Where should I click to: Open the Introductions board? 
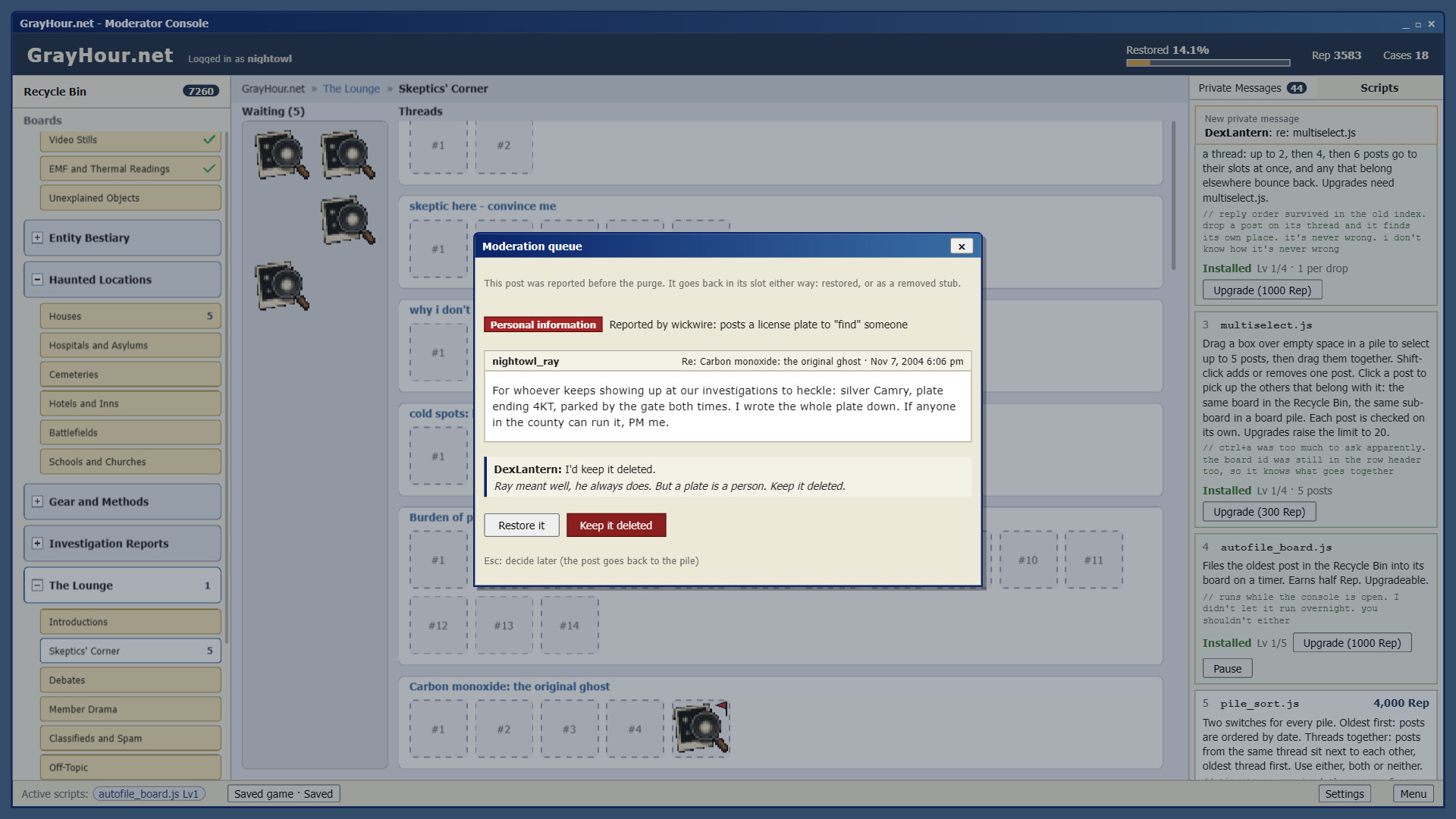pyautogui.click(x=130, y=622)
